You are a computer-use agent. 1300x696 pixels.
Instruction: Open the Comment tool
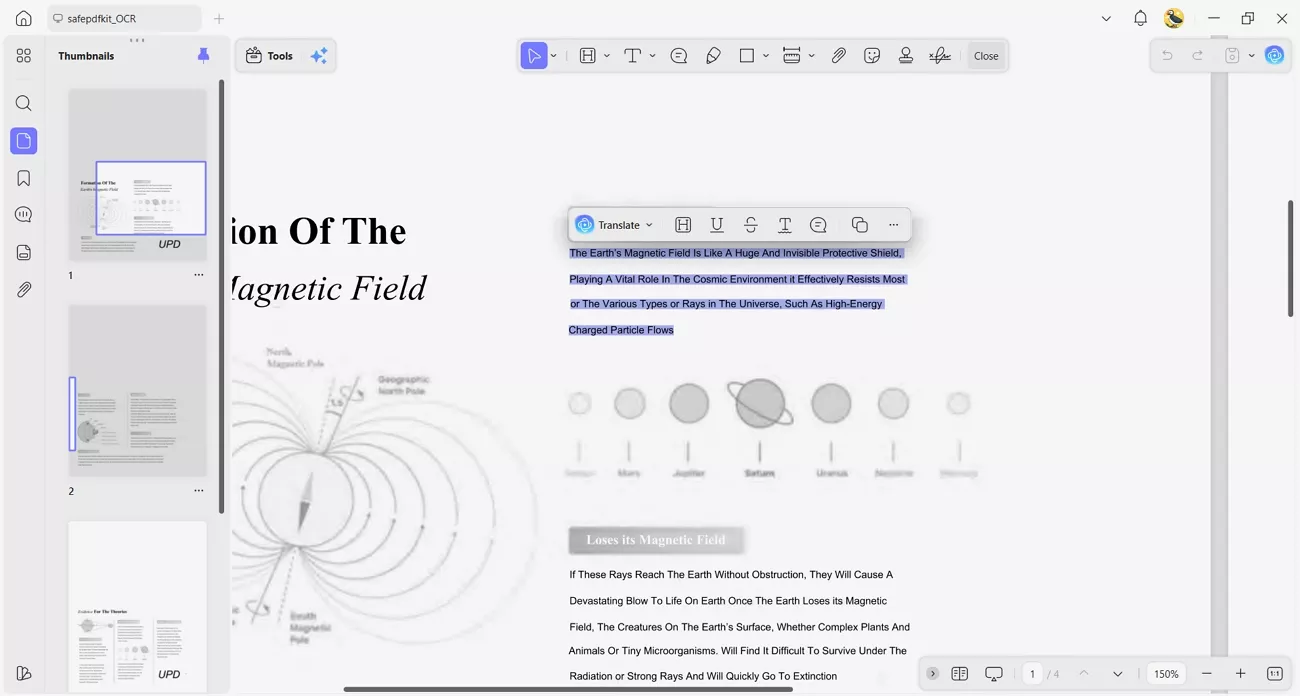(x=679, y=55)
